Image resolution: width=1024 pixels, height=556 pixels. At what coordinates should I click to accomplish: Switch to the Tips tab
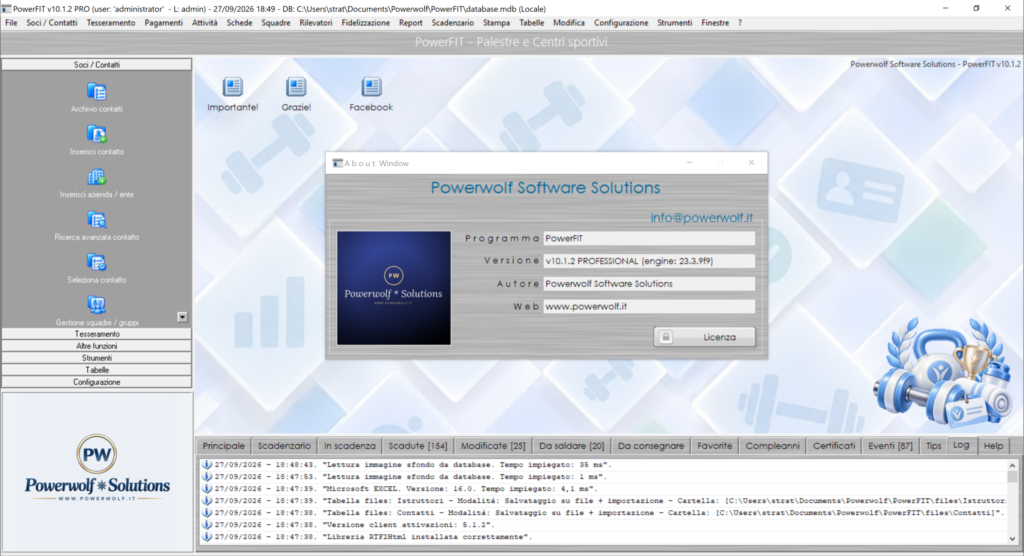tap(933, 446)
